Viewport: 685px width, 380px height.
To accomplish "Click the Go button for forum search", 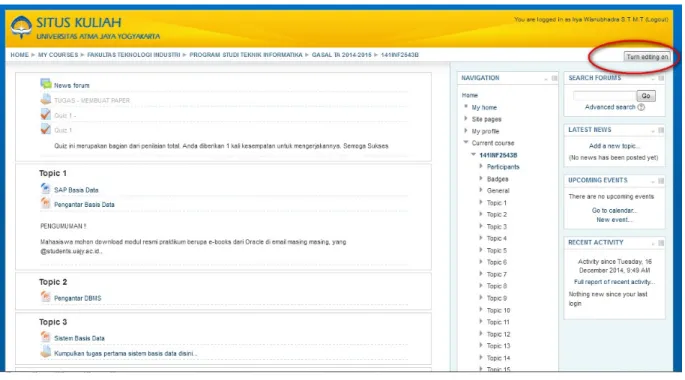I will (646, 96).
